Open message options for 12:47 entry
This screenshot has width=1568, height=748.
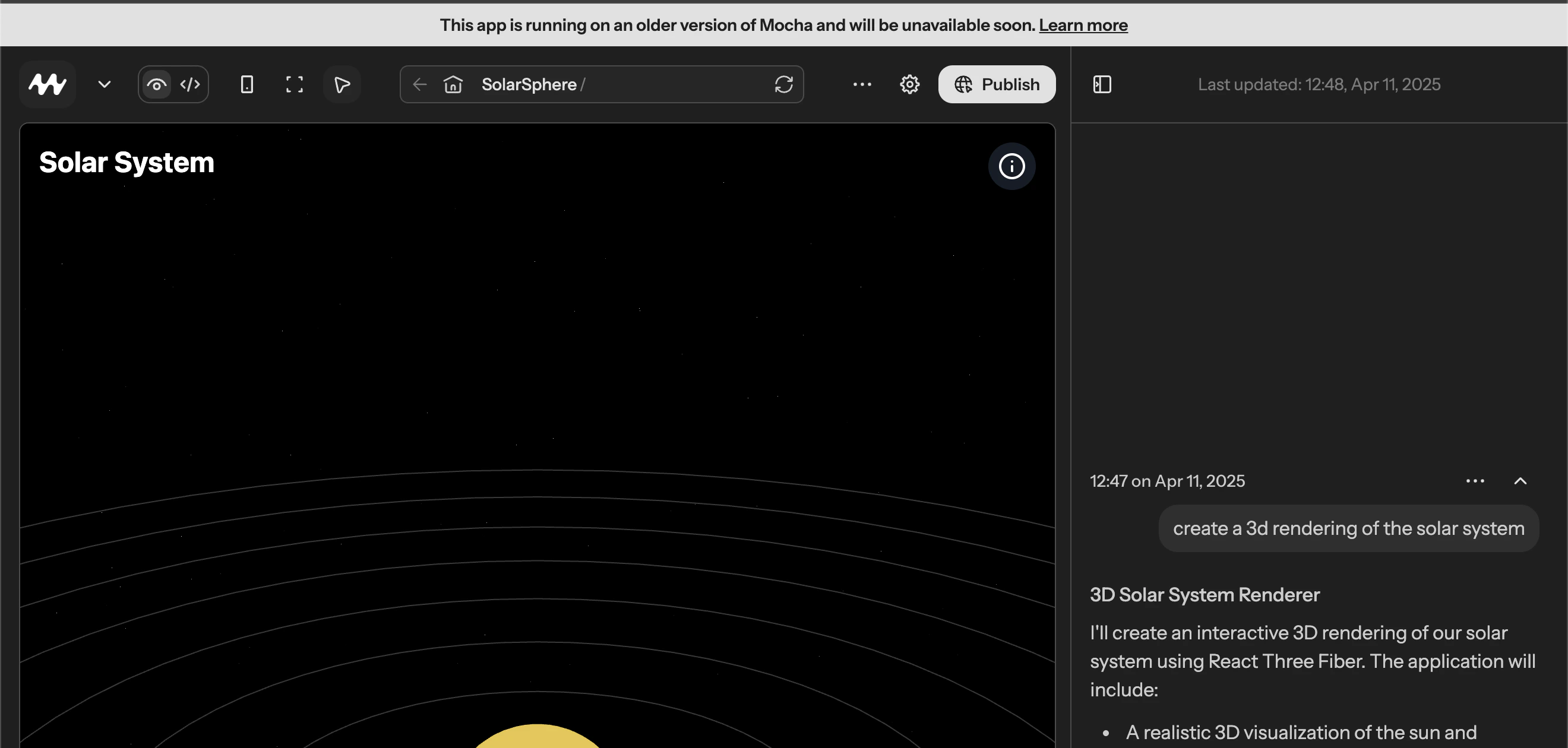pos(1475,481)
